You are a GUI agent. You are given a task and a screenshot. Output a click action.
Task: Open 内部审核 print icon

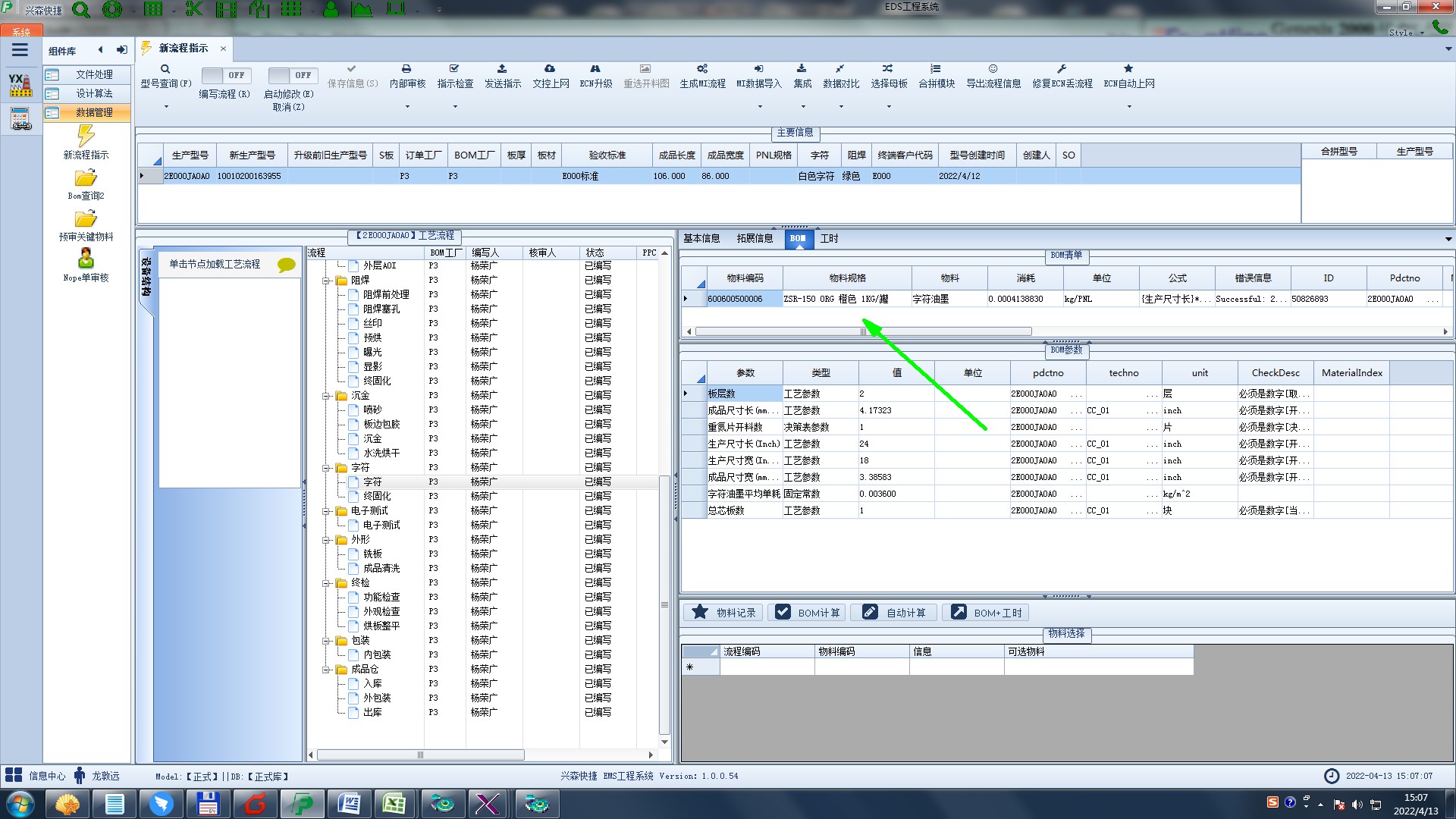pyautogui.click(x=406, y=69)
